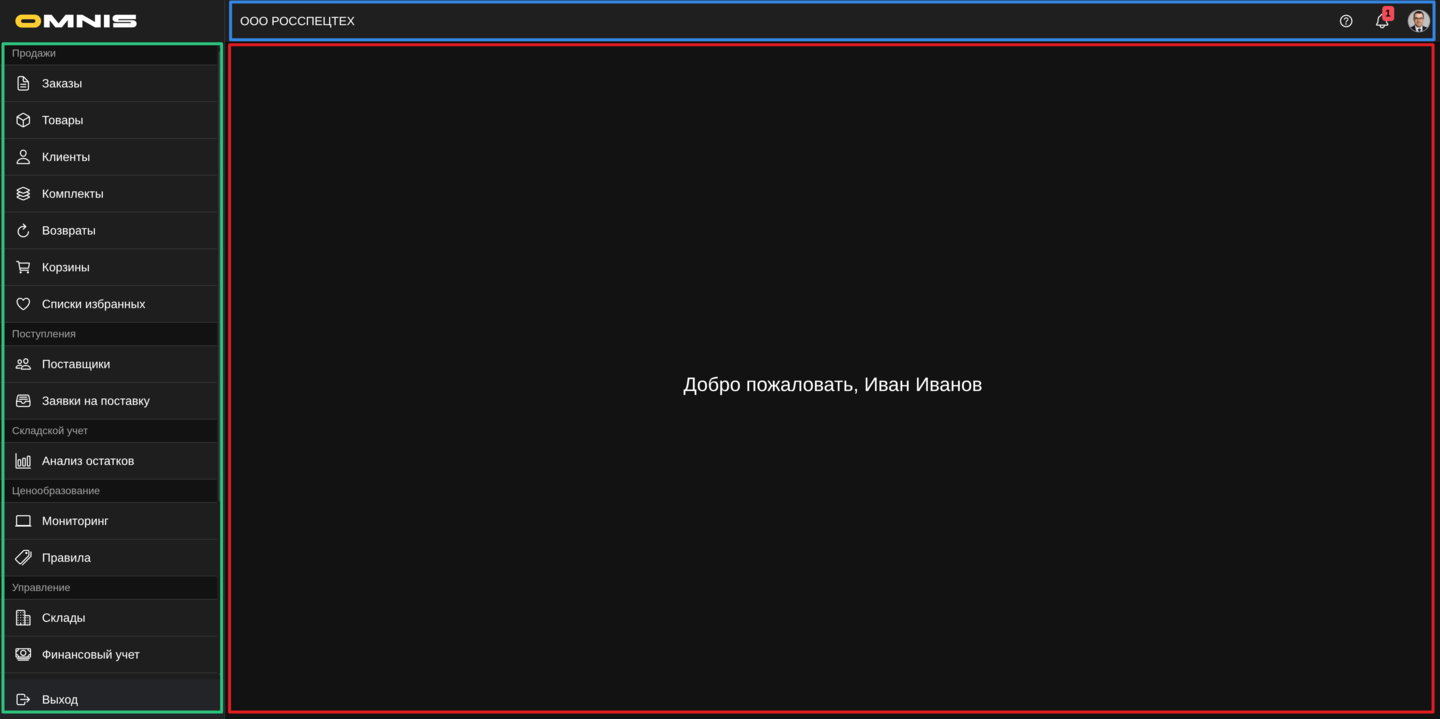Click the OMNIS logo
The height and width of the screenshot is (719, 1440).
click(x=76, y=21)
